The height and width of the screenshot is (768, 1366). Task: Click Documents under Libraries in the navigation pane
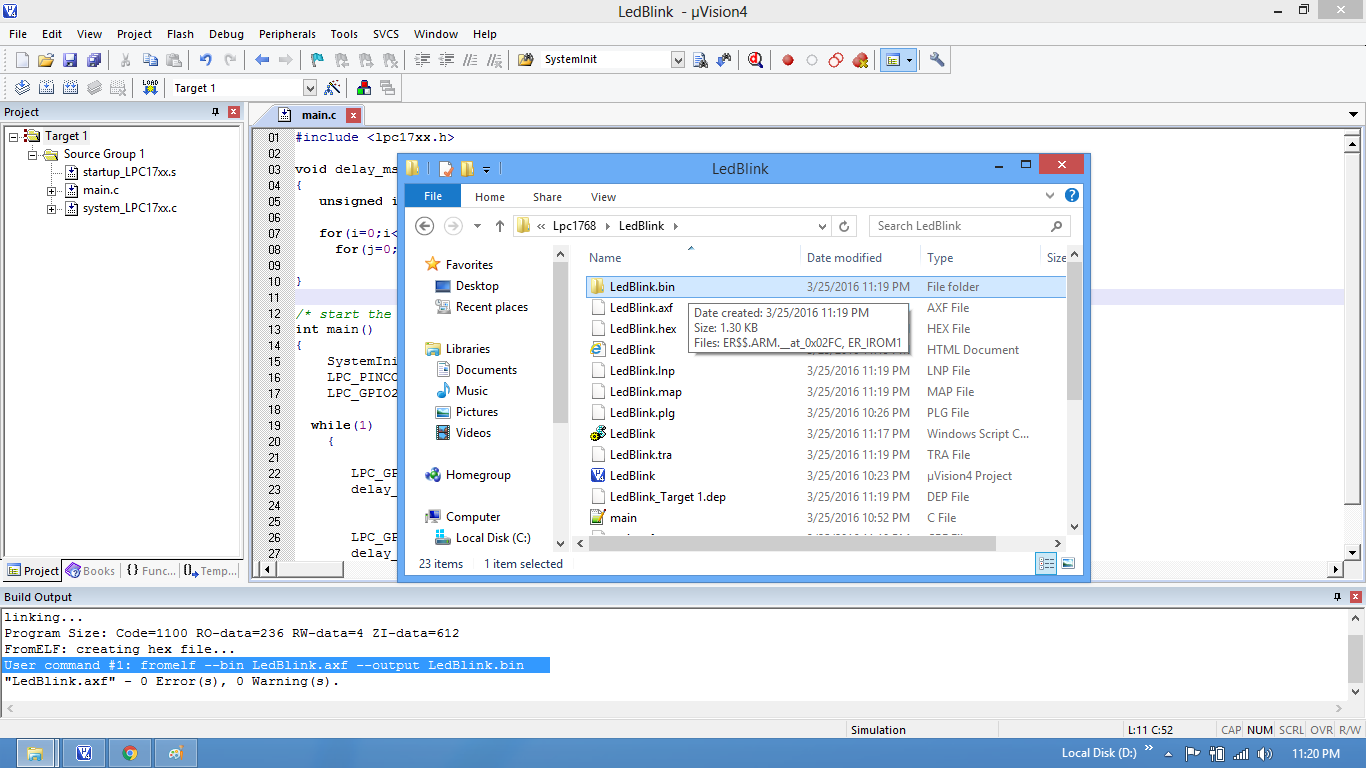pos(486,370)
